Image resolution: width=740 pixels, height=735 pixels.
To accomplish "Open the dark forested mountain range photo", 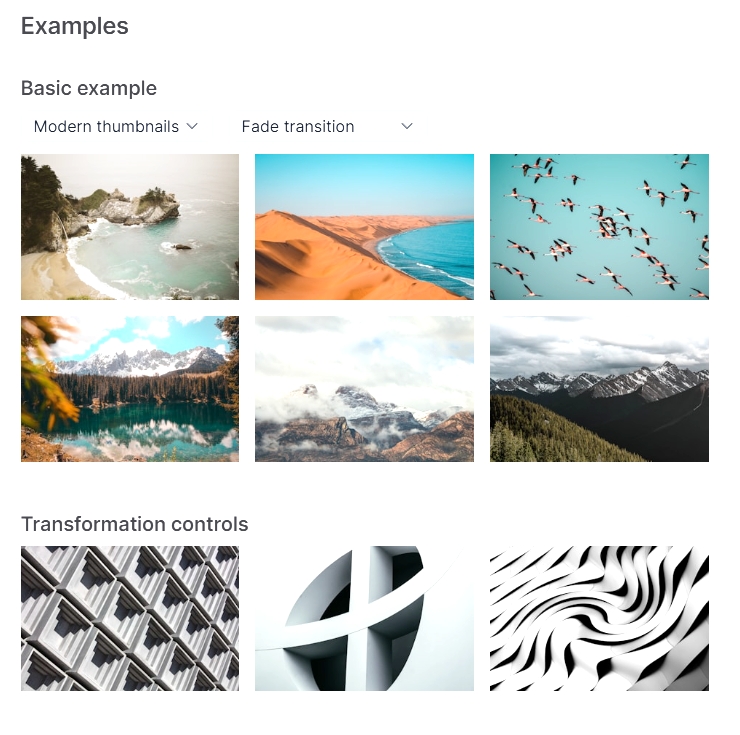I will click(599, 389).
